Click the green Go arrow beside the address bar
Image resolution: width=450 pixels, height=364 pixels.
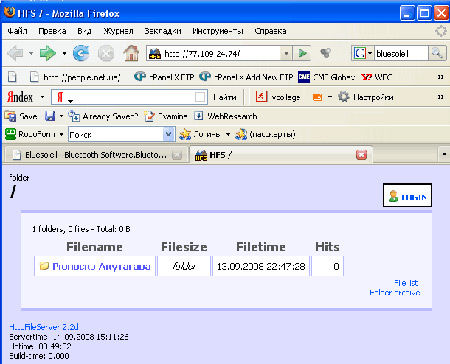pyautogui.click(x=303, y=53)
